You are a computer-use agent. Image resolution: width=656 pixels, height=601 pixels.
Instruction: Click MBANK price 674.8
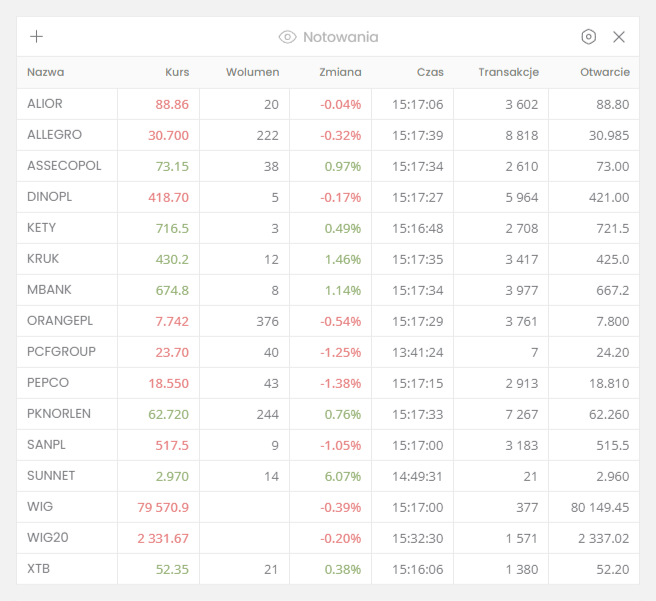pyautogui.click(x=172, y=290)
